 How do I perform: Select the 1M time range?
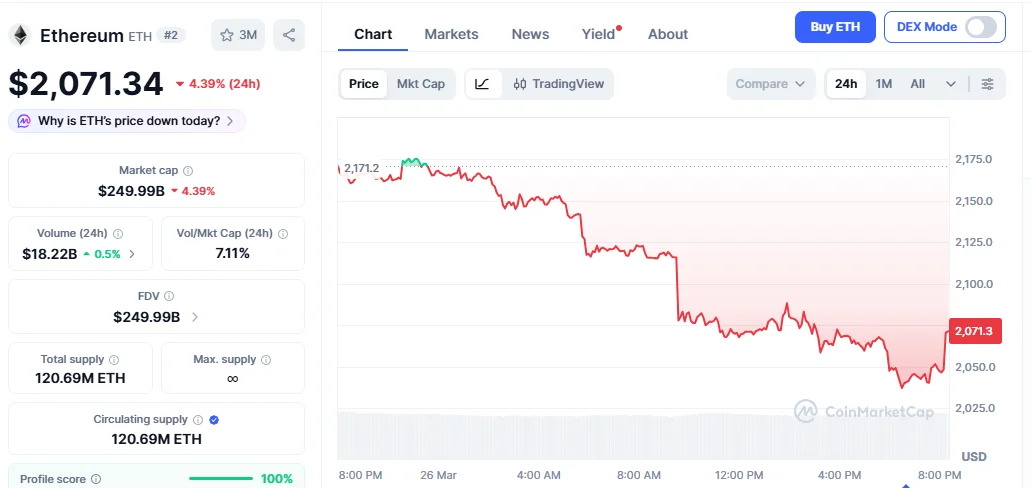point(883,84)
